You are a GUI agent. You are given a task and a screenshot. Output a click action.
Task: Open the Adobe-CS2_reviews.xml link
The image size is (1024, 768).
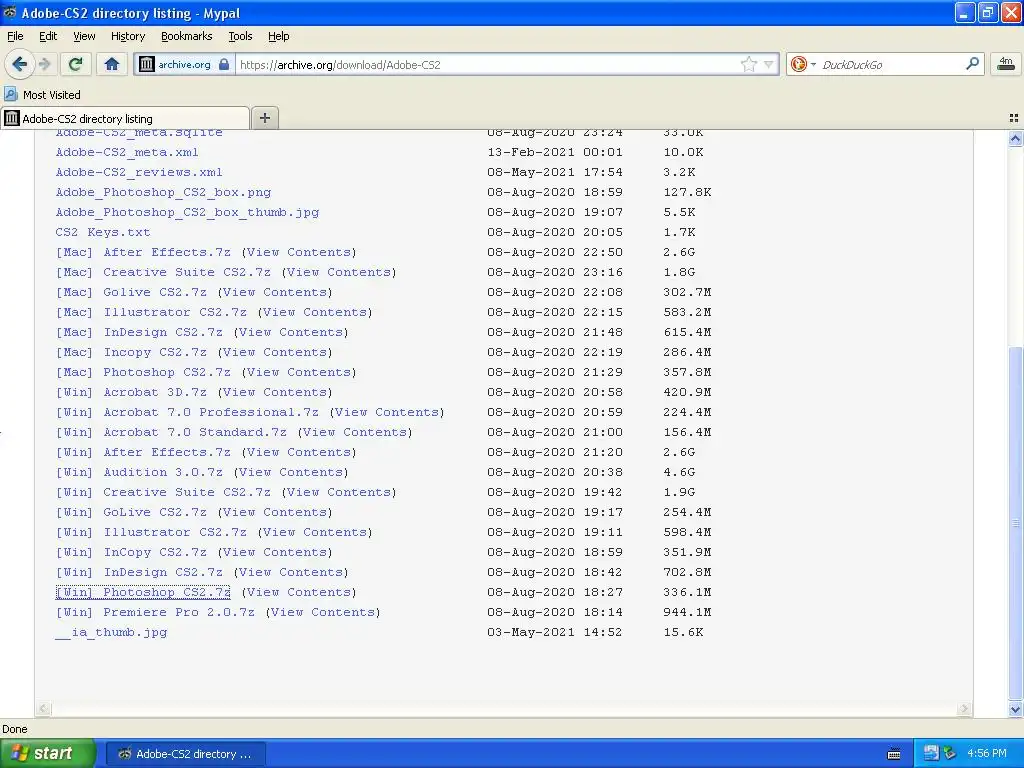click(x=138, y=172)
